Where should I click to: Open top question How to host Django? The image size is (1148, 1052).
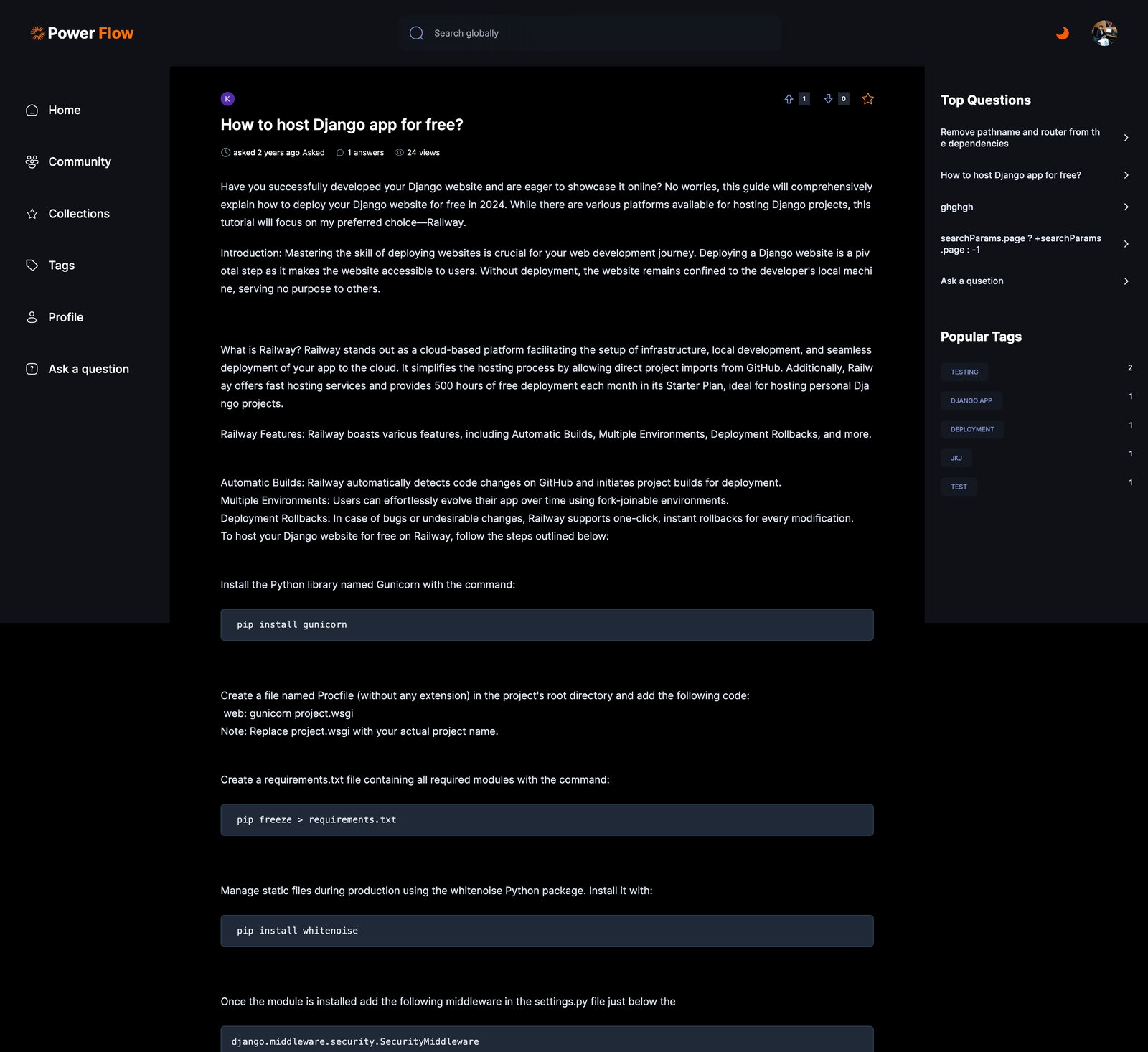[x=1010, y=175]
